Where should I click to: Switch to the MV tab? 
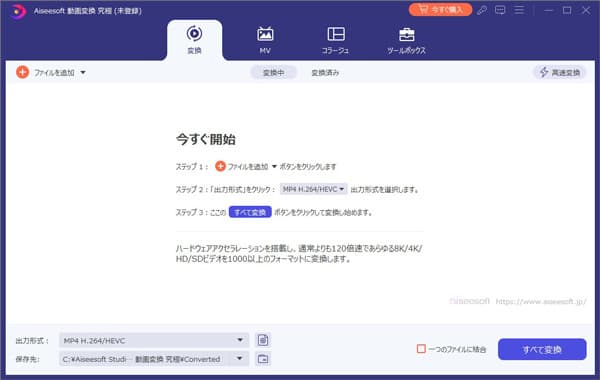click(265, 40)
